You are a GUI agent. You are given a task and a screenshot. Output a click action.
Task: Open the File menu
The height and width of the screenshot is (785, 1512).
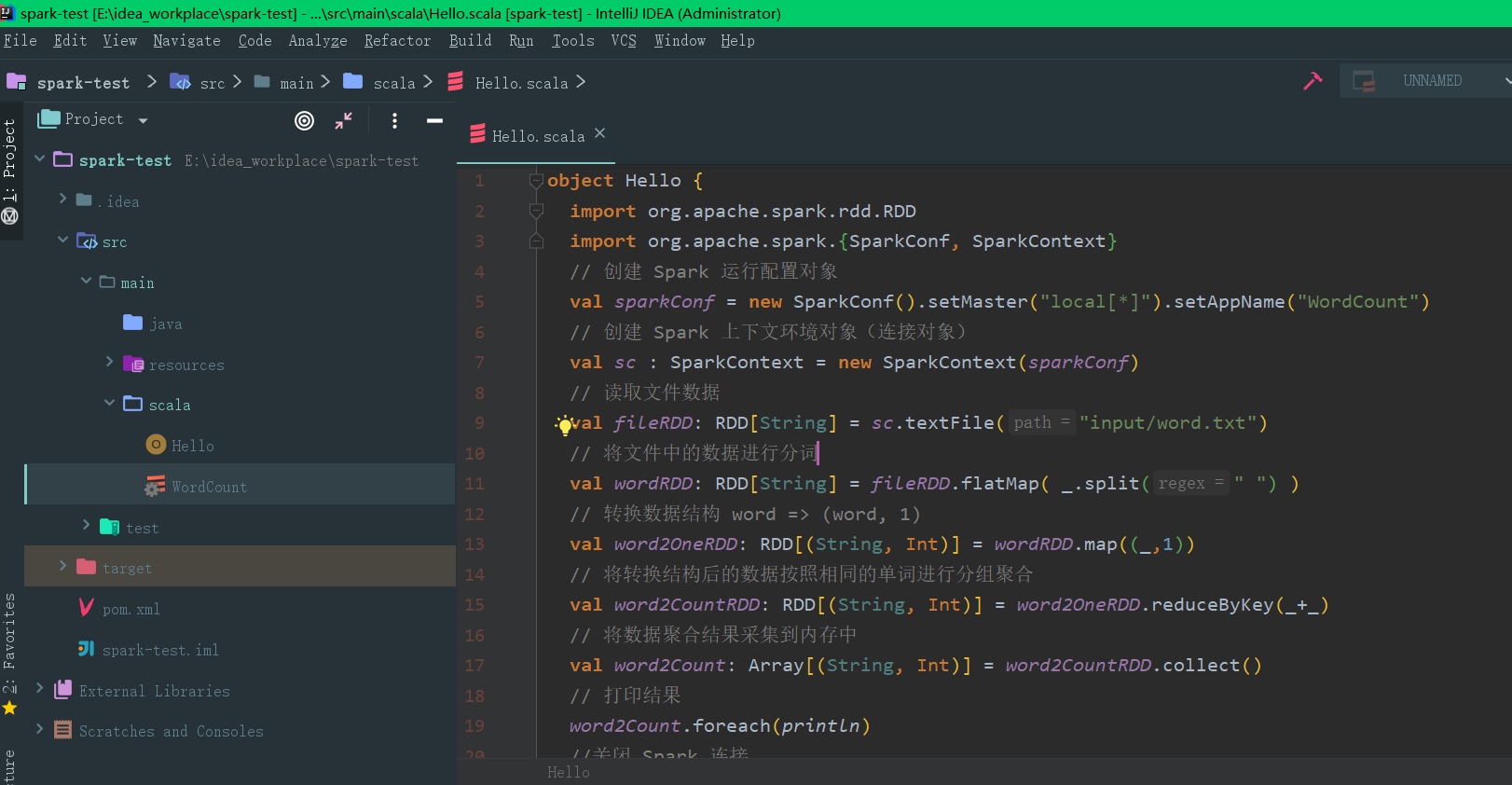(21, 41)
